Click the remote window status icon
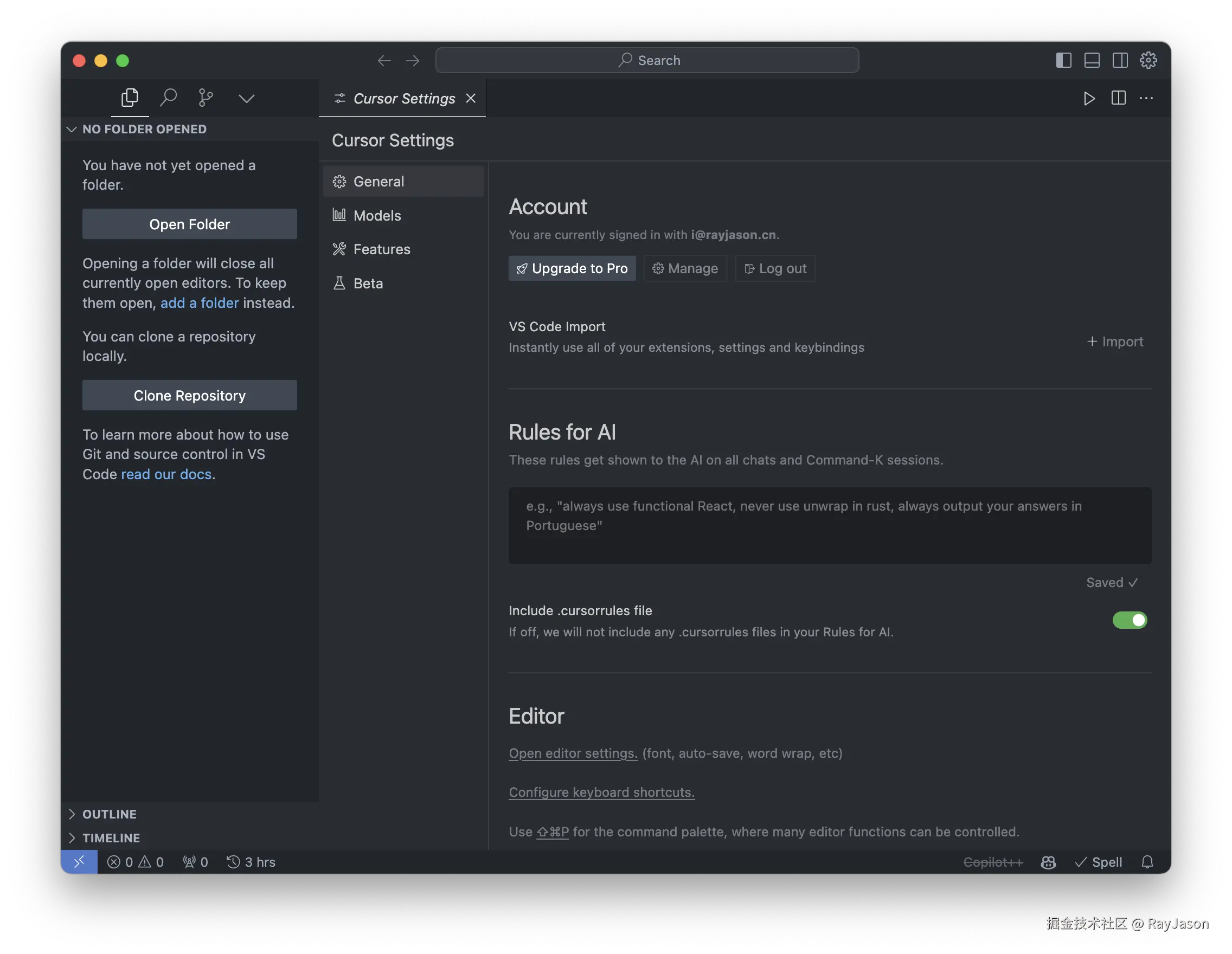Screen dimensions: 1232x954 click(79, 862)
